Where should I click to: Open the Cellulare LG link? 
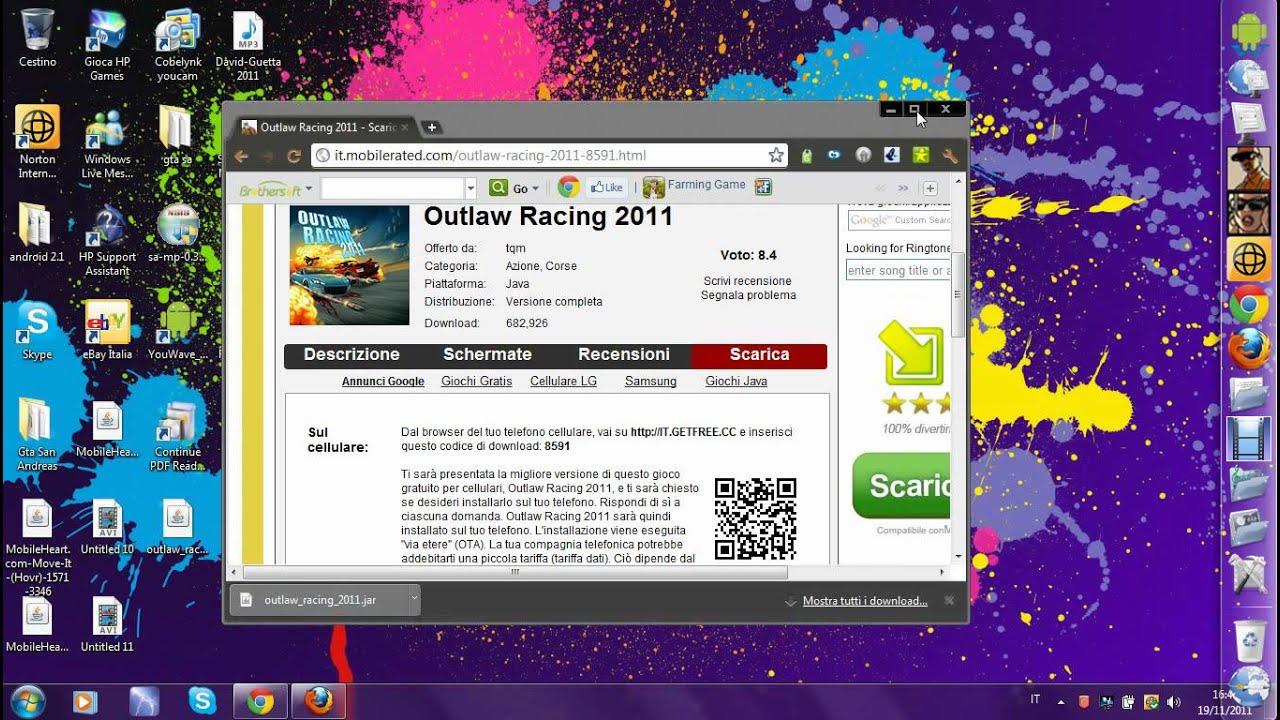[x=563, y=381]
